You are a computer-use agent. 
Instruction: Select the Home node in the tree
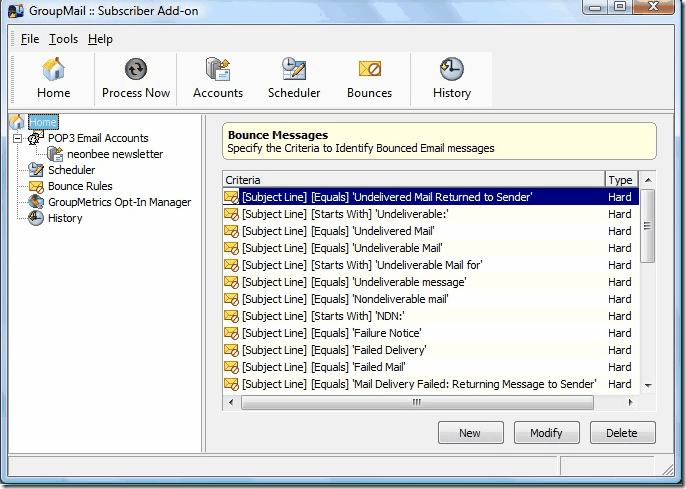coord(43,122)
